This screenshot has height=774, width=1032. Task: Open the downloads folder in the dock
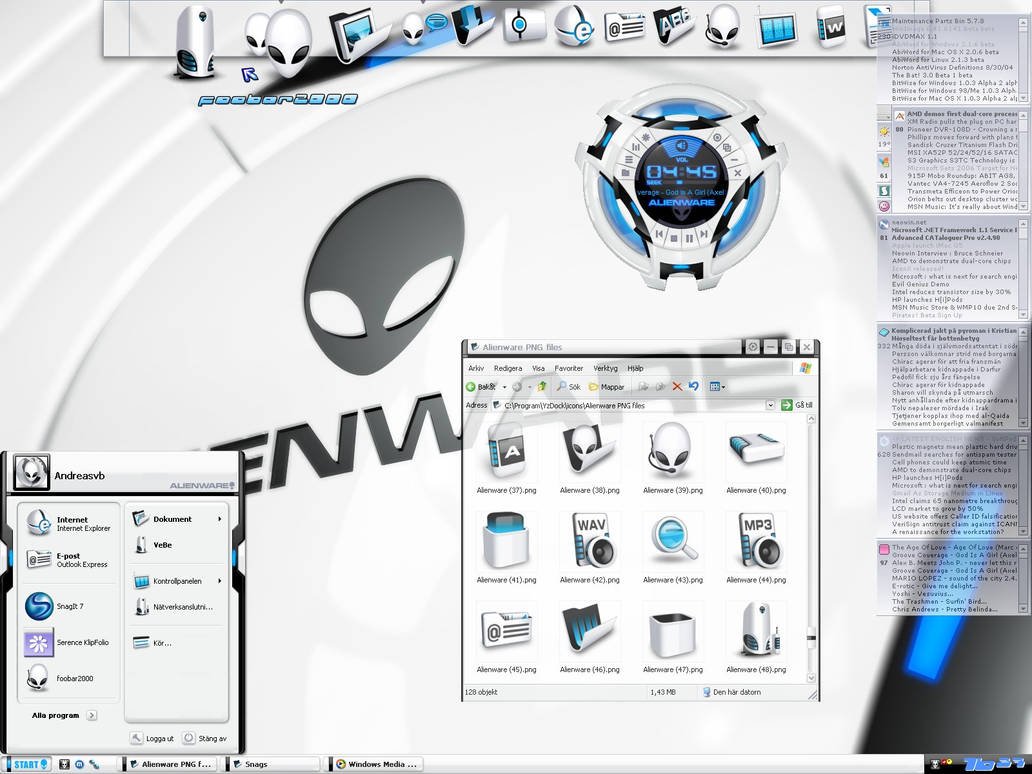pyautogui.click(x=472, y=24)
